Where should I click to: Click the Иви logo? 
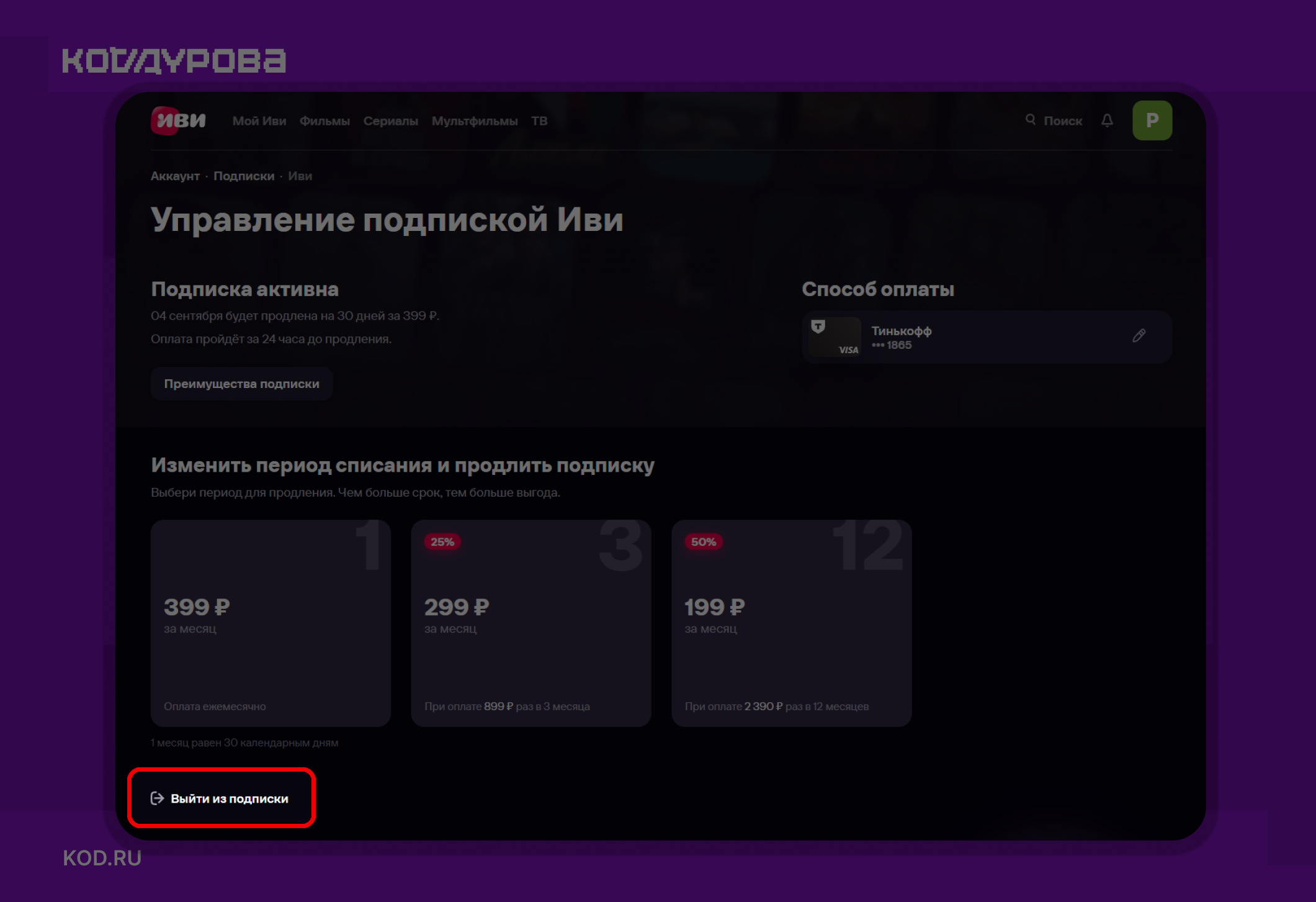tap(179, 120)
